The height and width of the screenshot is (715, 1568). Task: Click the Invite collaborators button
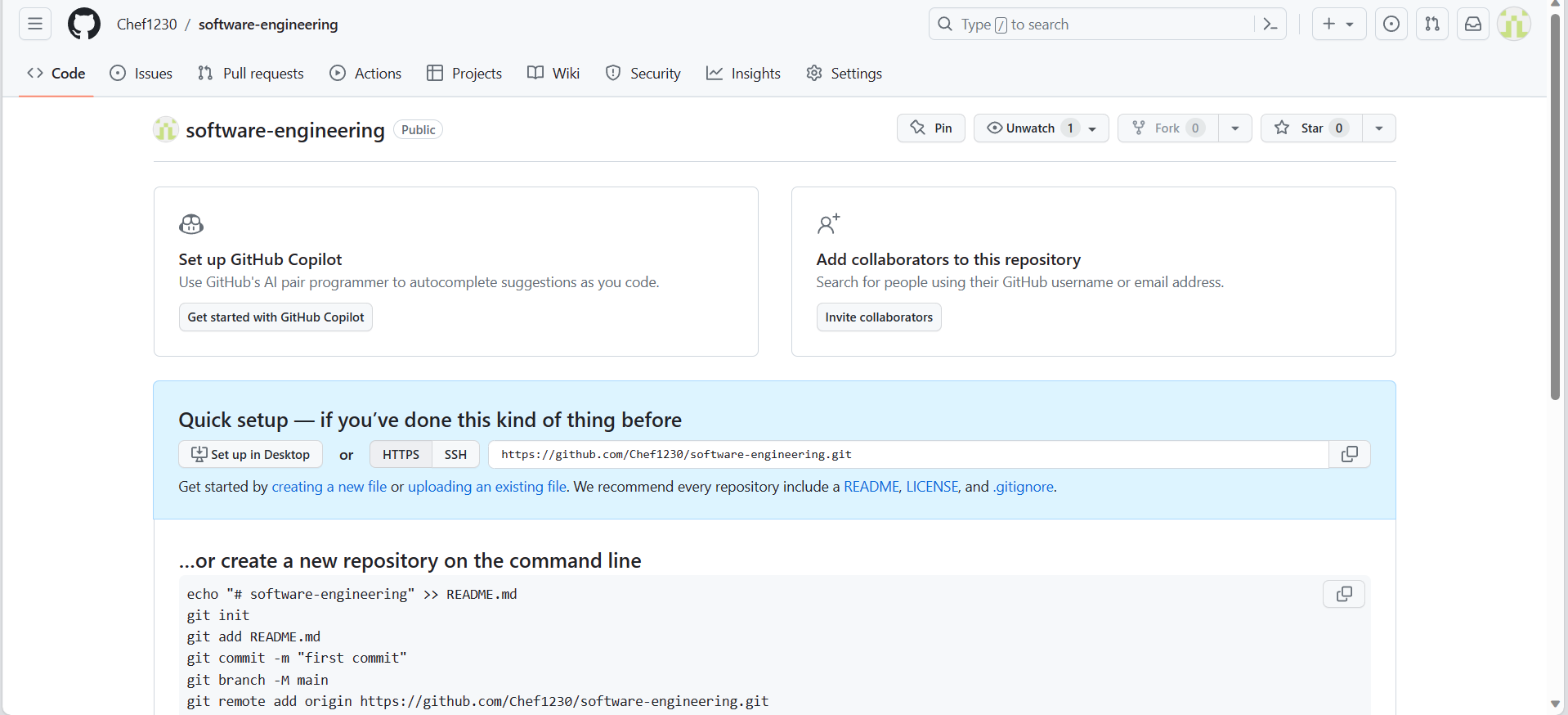[879, 317]
